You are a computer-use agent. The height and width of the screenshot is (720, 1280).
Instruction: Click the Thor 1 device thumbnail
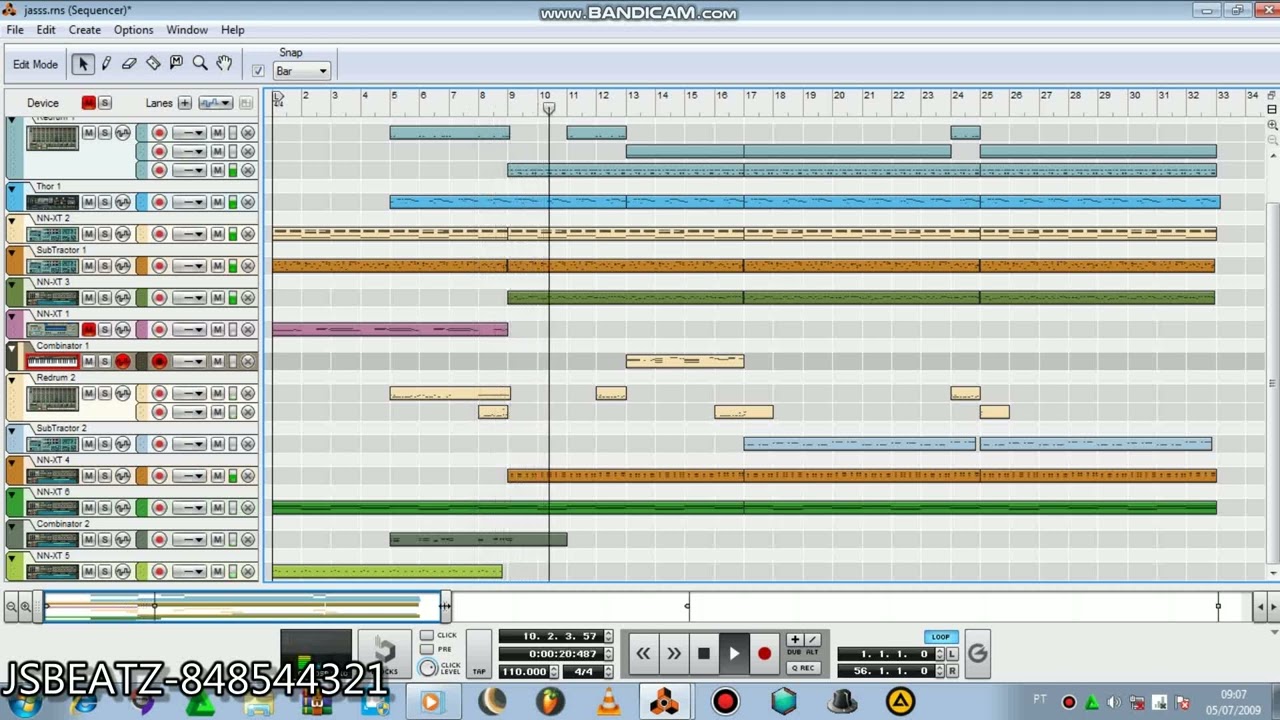pyautogui.click(x=52, y=202)
